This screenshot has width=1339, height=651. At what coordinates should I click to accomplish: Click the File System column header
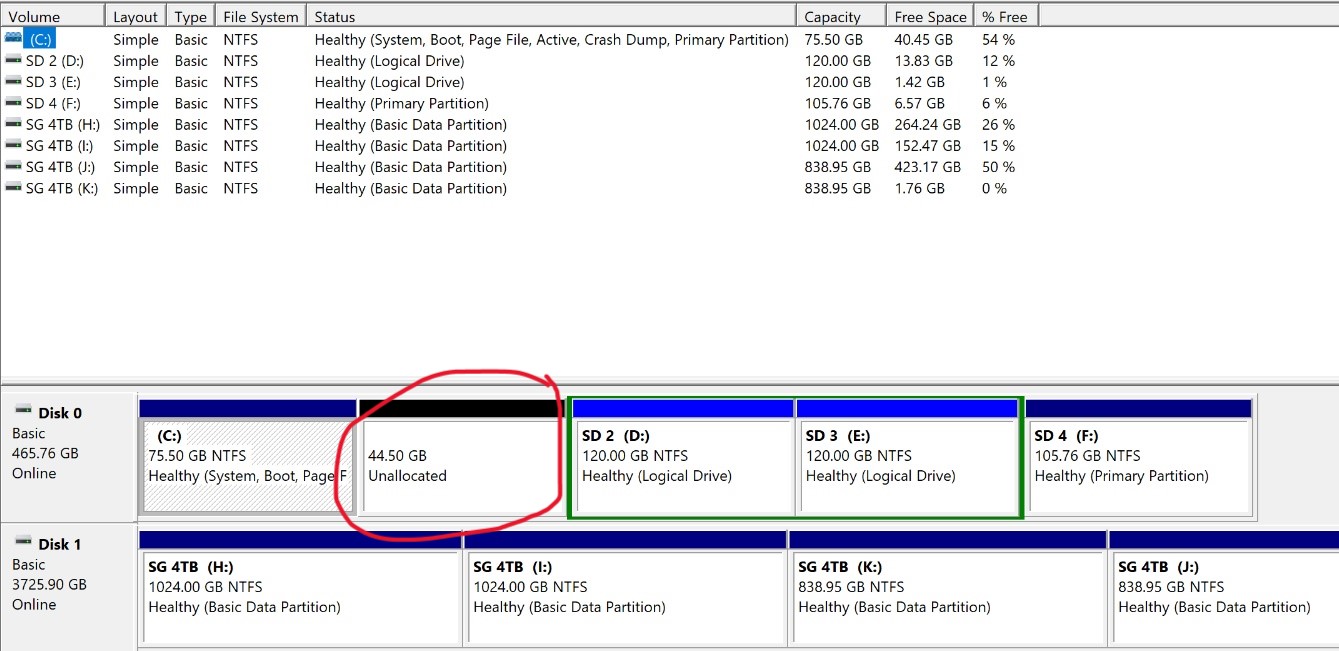coord(260,16)
